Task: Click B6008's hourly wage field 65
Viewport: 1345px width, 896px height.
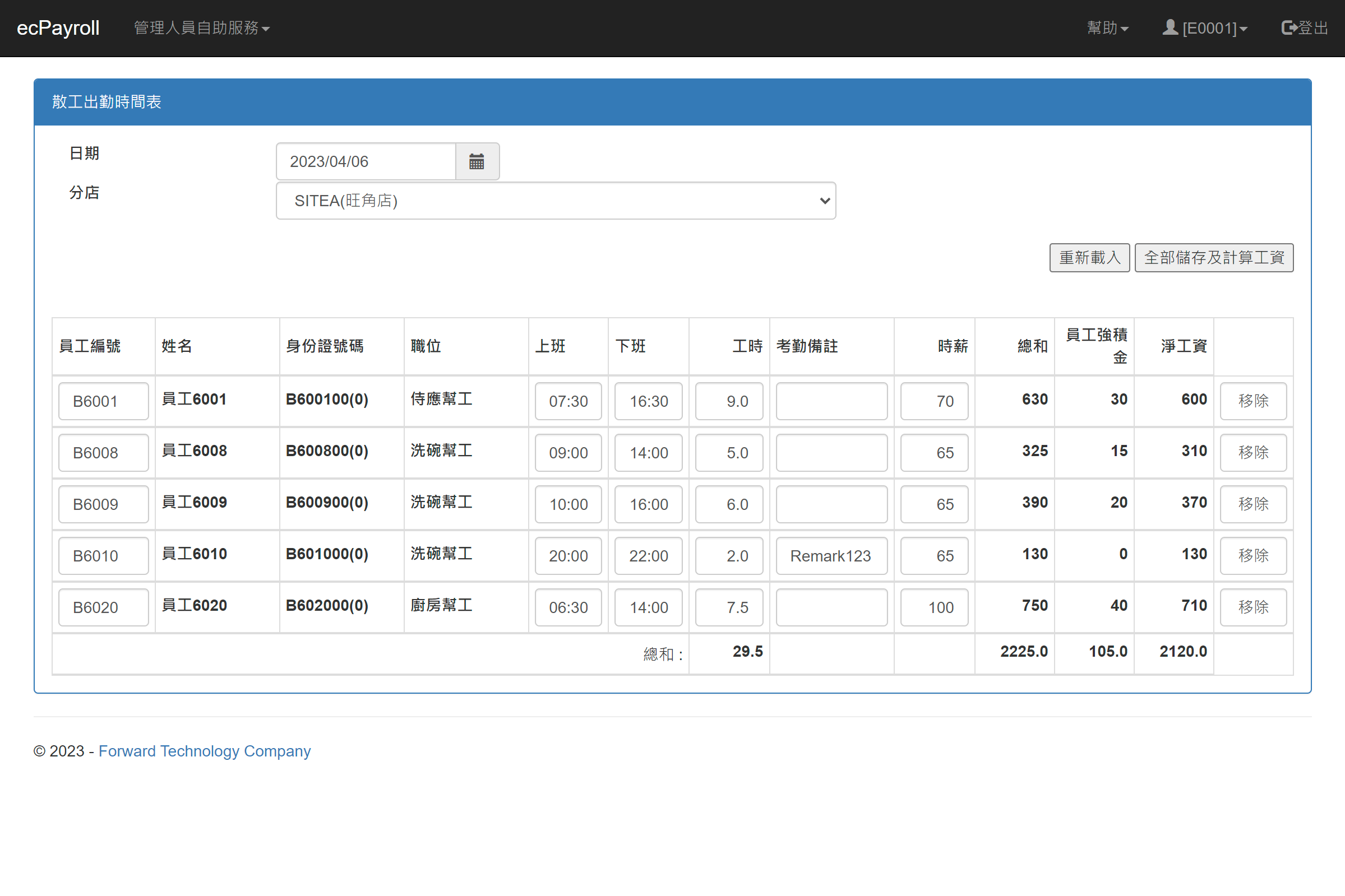Action: coord(934,453)
